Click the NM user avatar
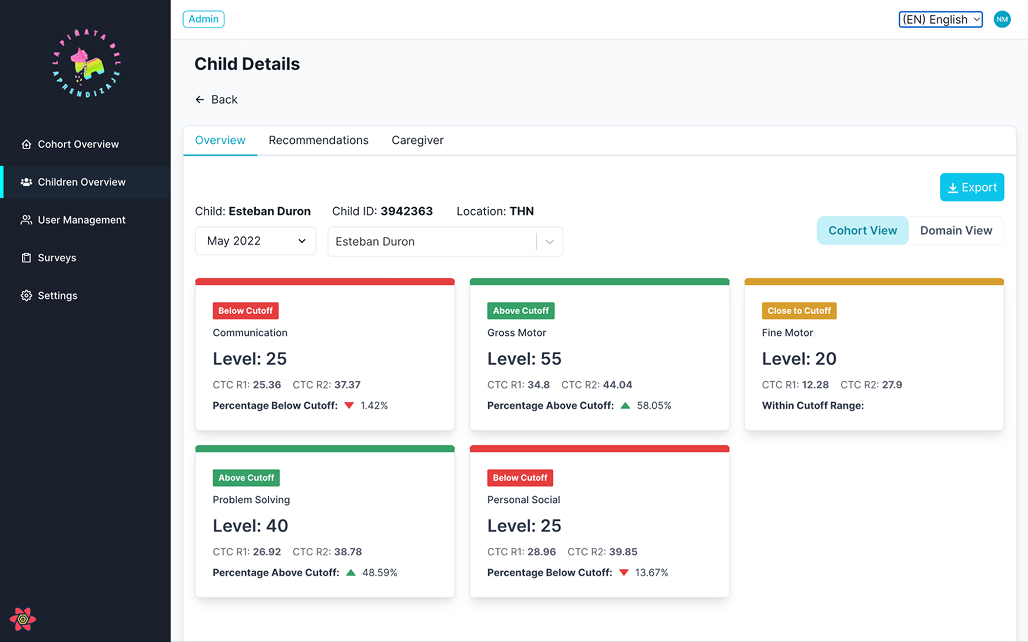The height and width of the screenshot is (642, 1028). pyautogui.click(x=1002, y=19)
